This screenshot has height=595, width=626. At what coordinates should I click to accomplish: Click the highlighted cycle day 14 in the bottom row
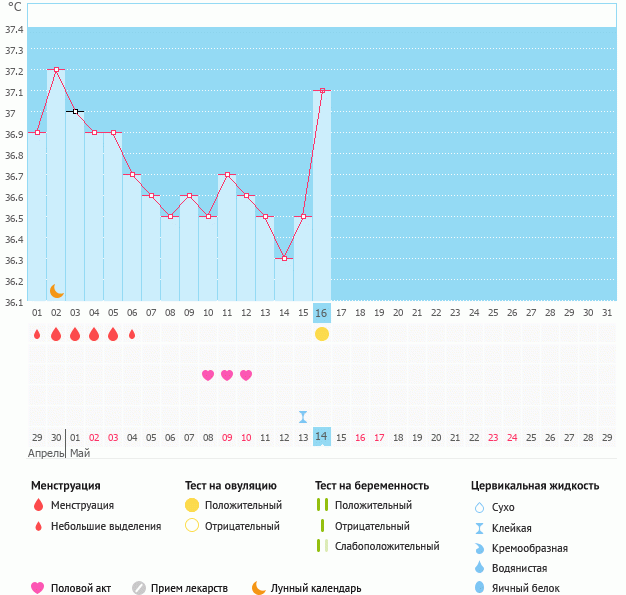click(322, 438)
